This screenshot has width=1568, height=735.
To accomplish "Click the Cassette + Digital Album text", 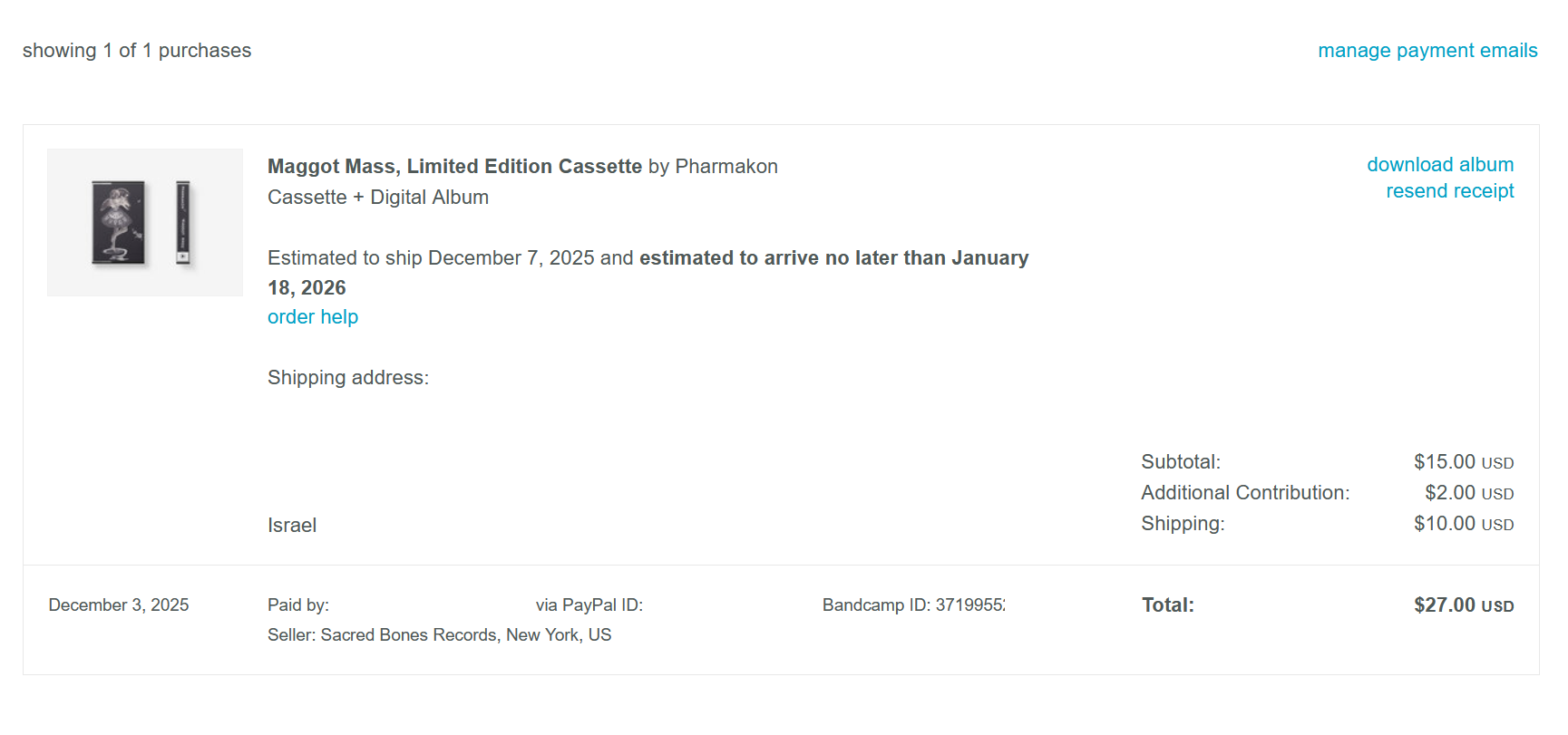I will coord(378,198).
